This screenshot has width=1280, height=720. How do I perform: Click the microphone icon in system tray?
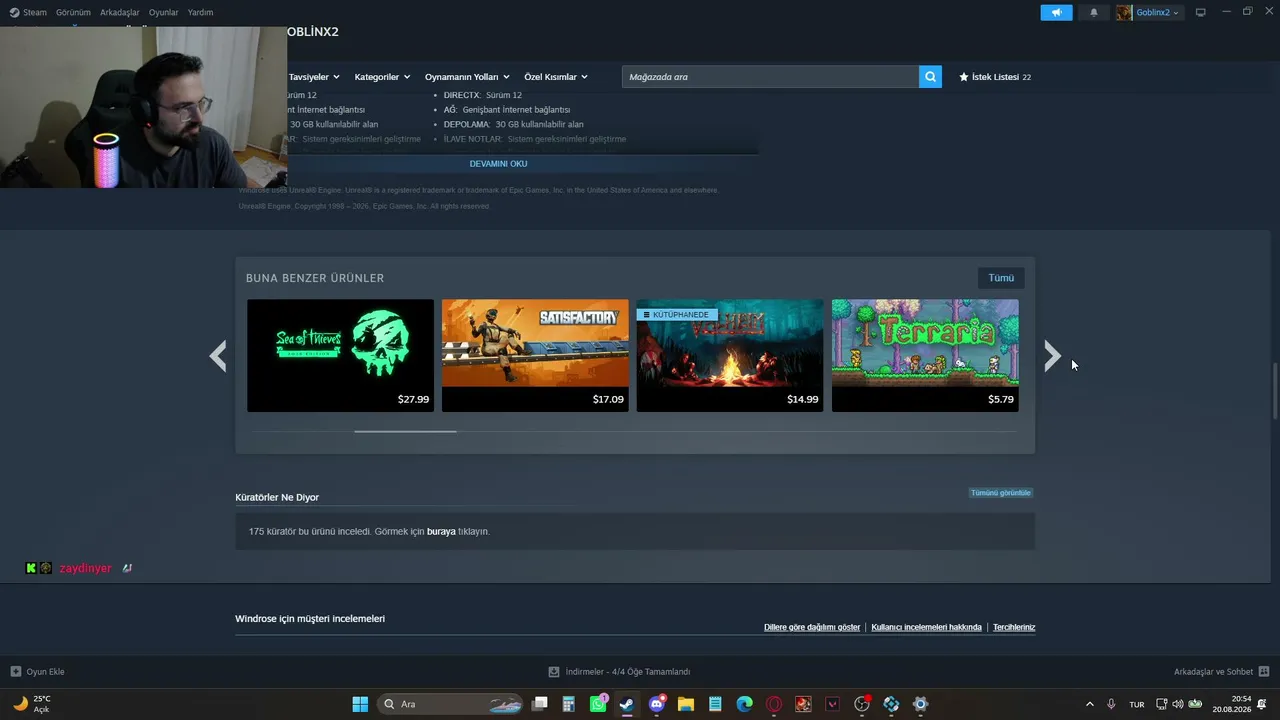pyautogui.click(x=1111, y=704)
